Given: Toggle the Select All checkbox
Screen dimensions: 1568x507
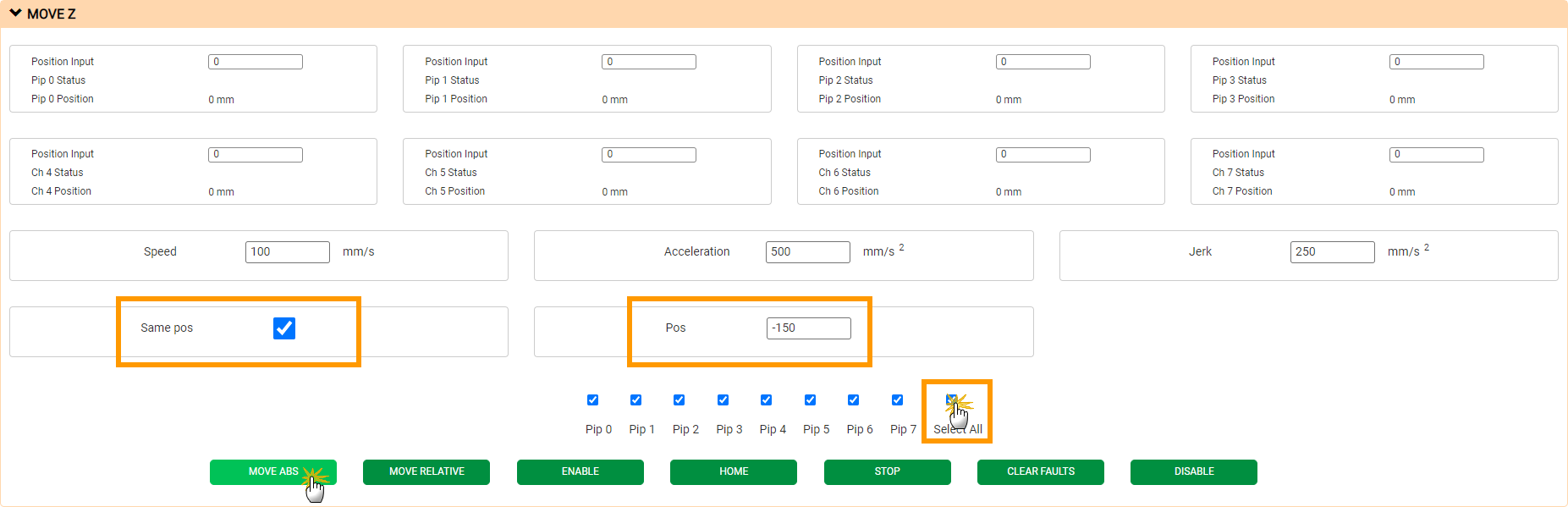Looking at the screenshot, I should (x=952, y=400).
